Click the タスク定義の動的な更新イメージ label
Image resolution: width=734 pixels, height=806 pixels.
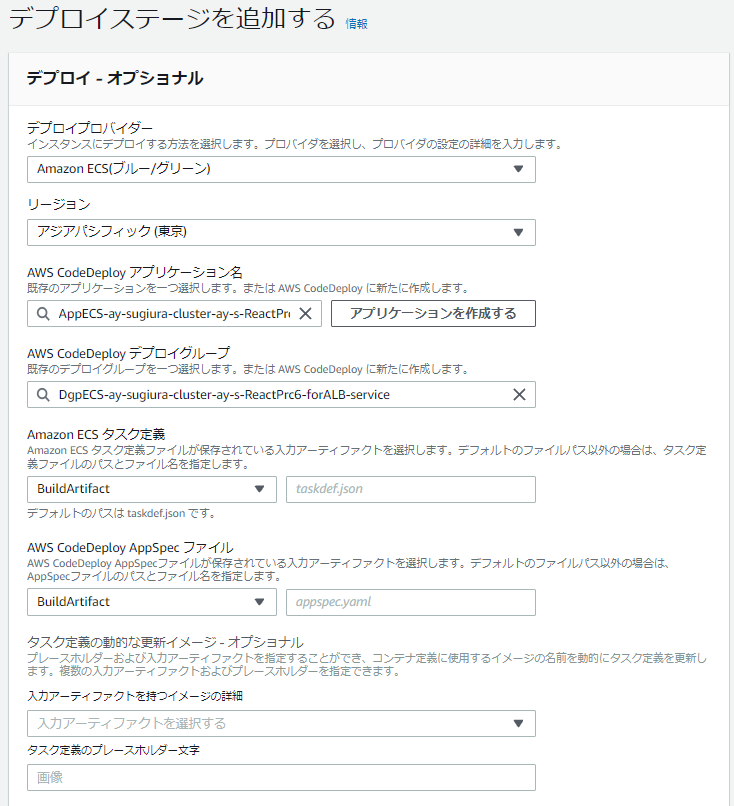[x=165, y=643]
